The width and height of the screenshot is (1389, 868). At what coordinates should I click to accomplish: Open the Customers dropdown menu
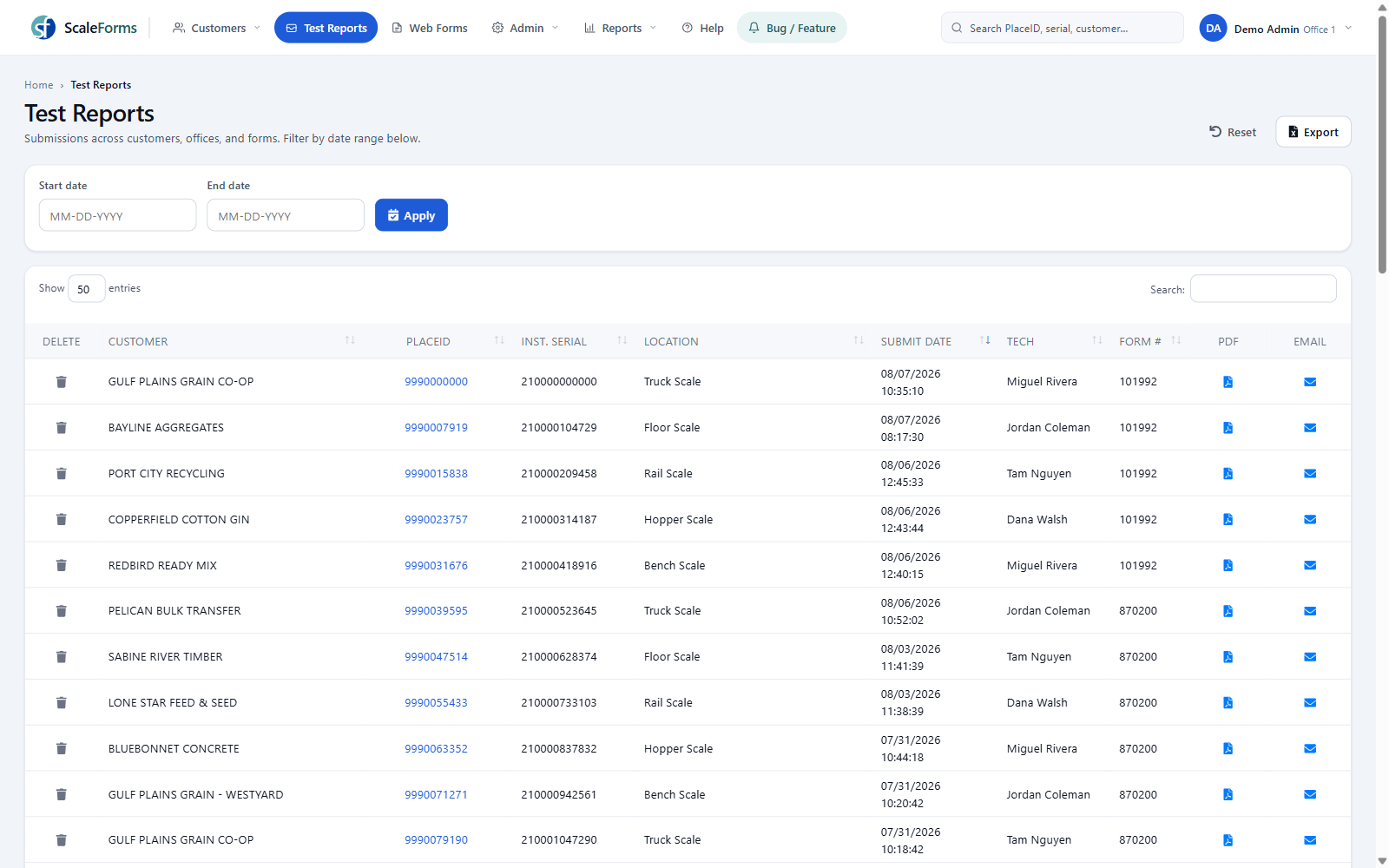[x=216, y=28]
